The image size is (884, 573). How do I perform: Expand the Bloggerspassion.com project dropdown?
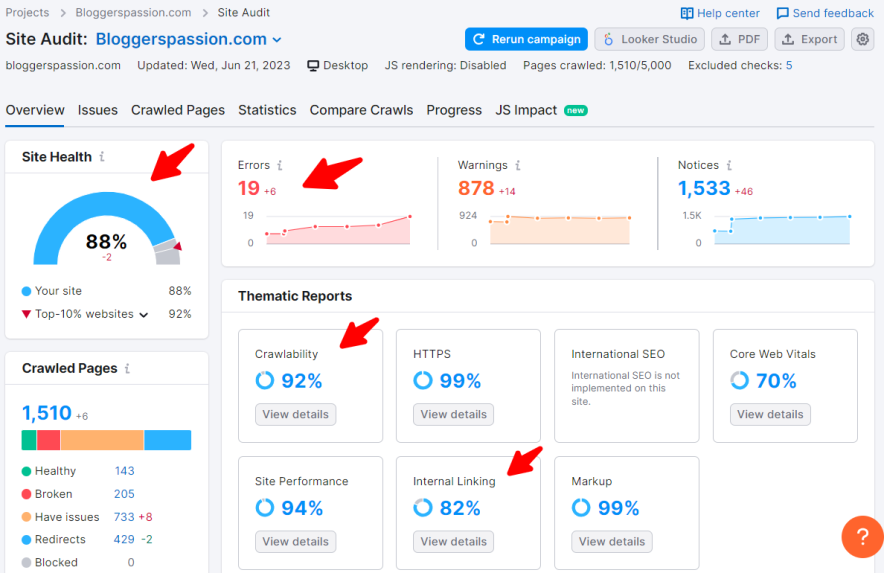277,40
